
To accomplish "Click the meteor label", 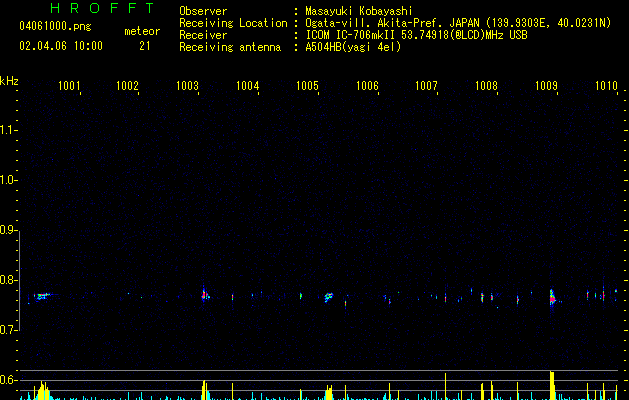I will coord(142,31).
